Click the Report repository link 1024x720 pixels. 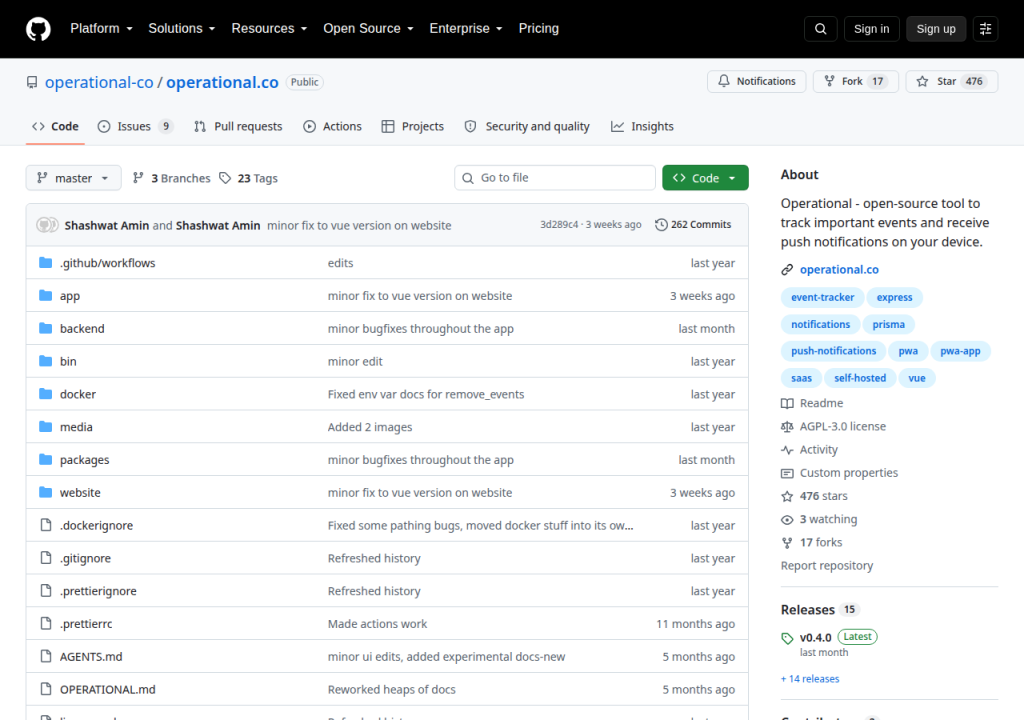[x=827, y=566]
